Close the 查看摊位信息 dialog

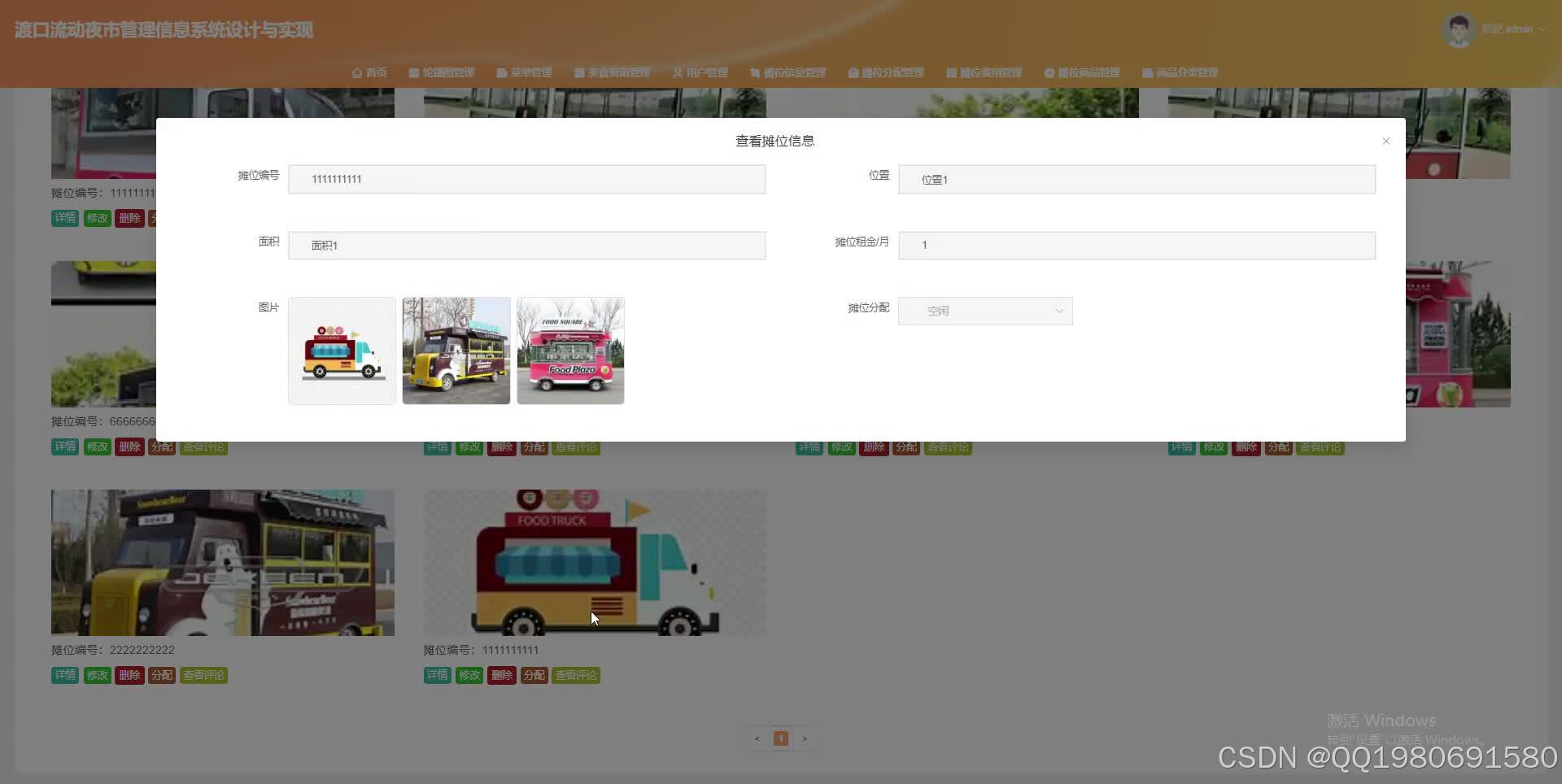(1385, 141)
